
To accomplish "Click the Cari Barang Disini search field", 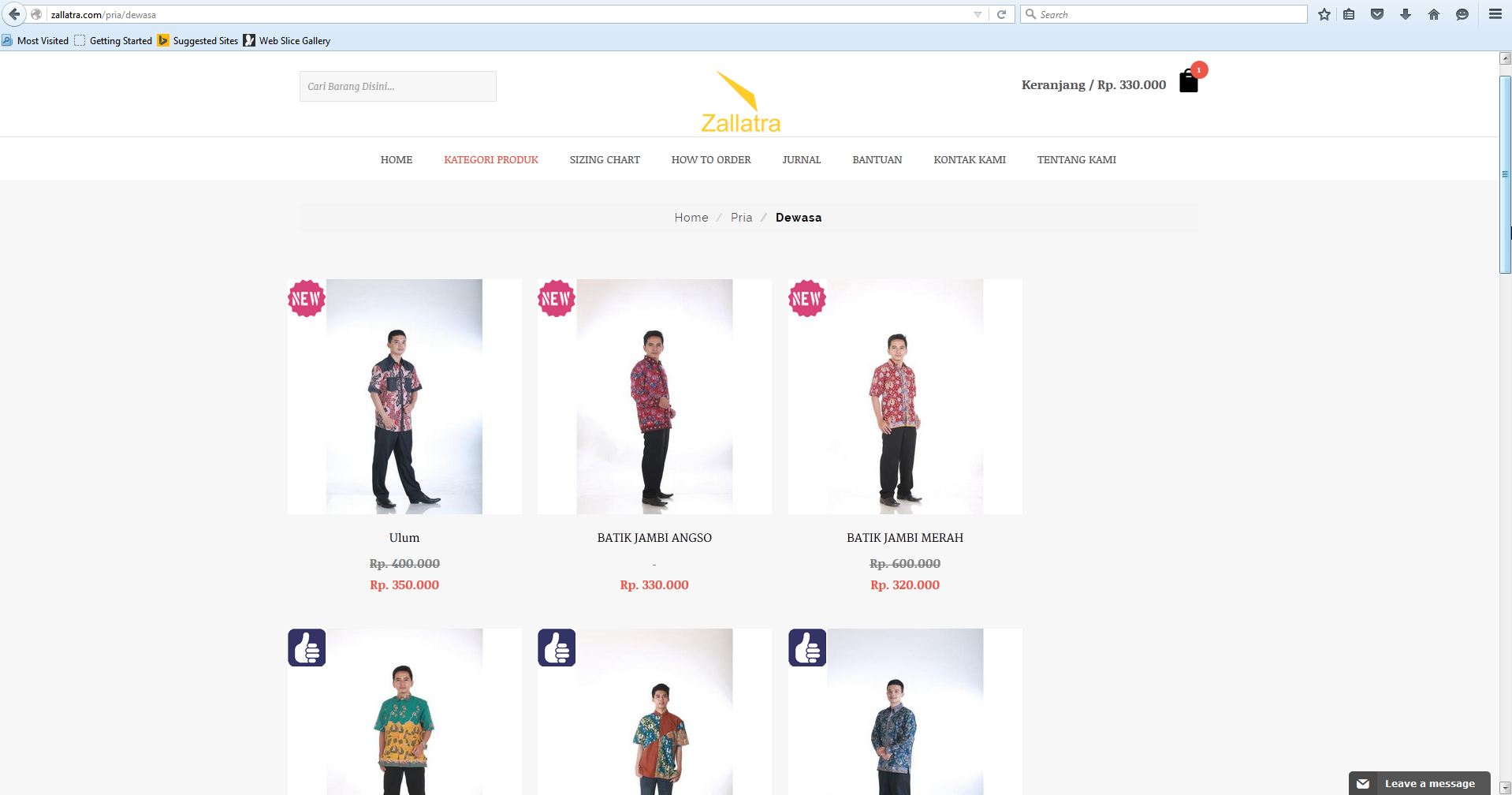I will point(398,86).
